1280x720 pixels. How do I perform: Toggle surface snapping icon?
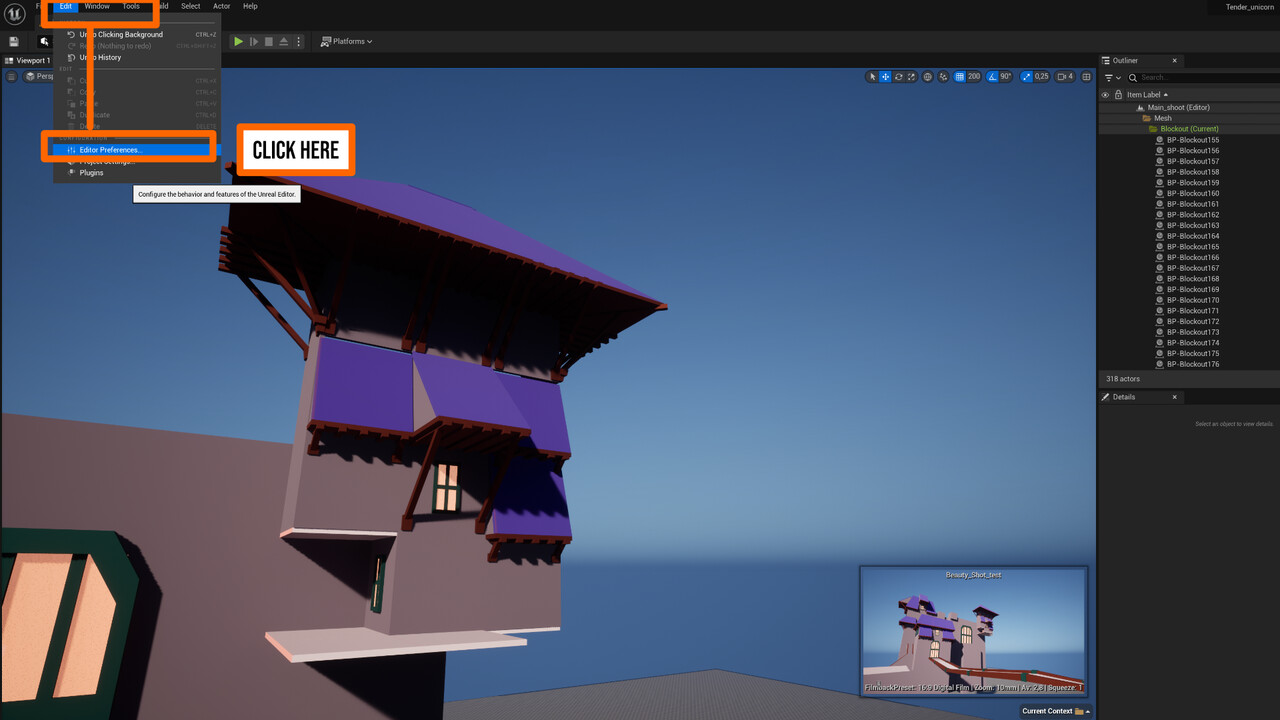[945, 77]
